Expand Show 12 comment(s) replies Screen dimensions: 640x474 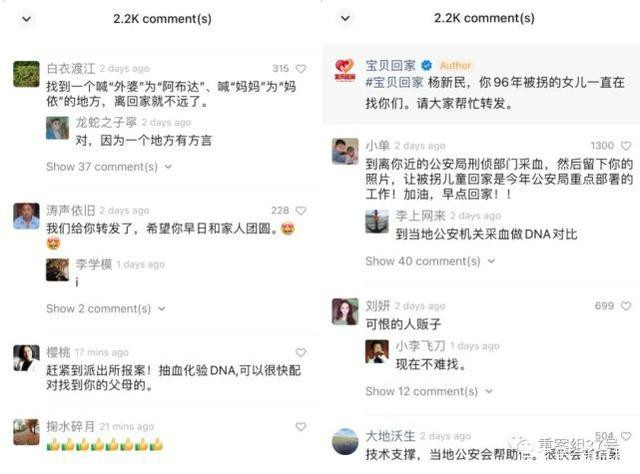coord(429,391)
